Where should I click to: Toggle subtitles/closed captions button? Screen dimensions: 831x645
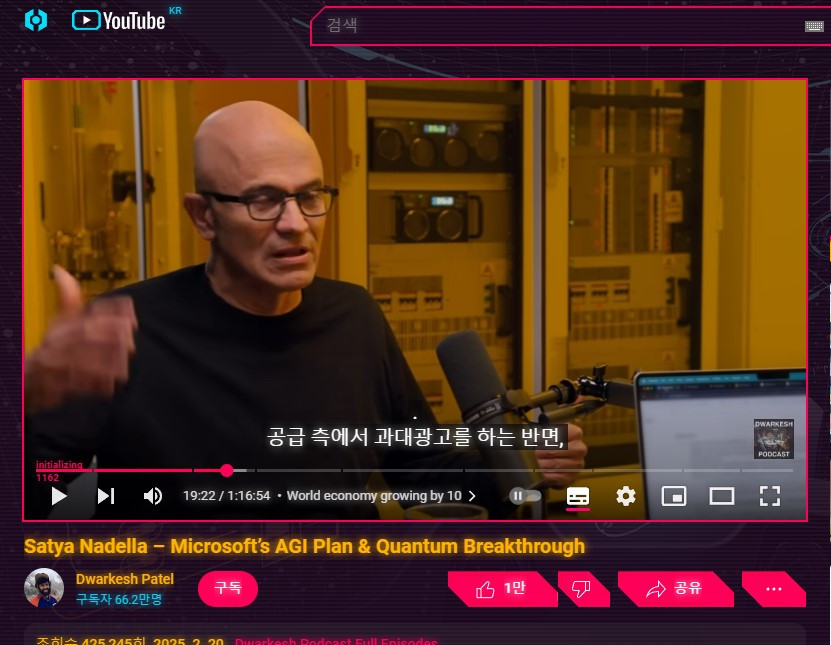click(x=578, y=497)
